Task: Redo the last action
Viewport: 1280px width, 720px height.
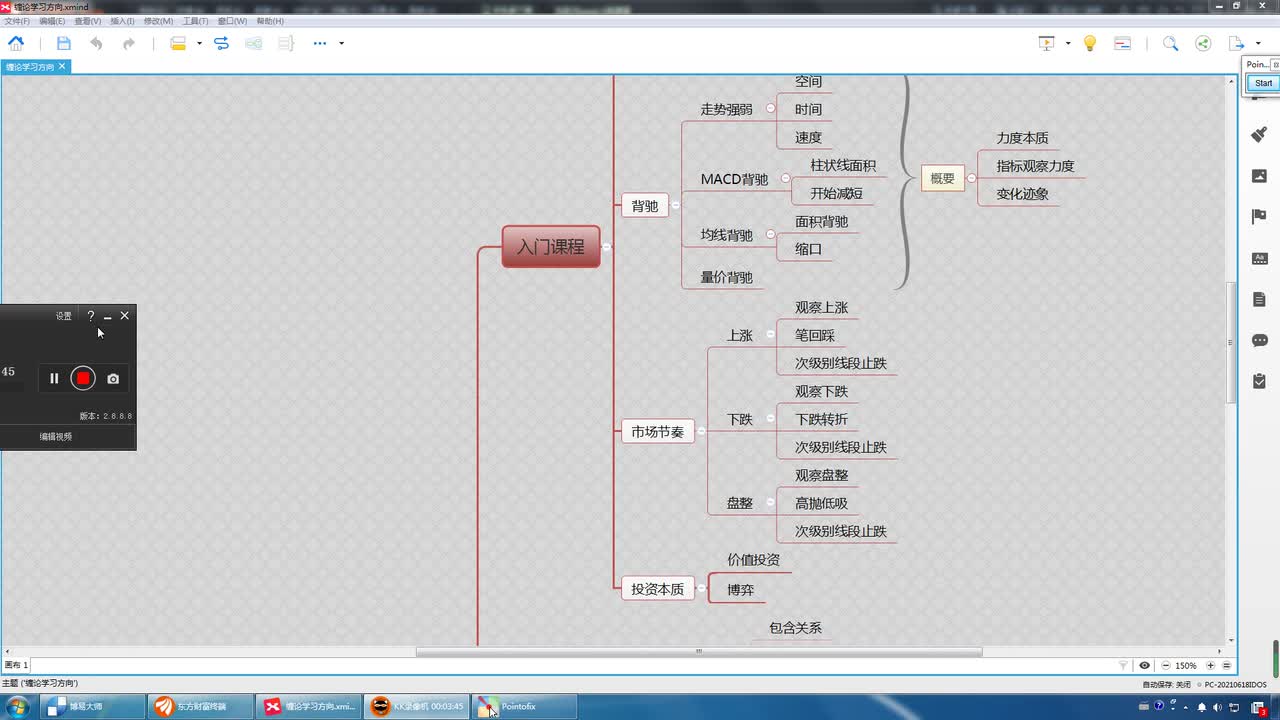Action: point(129,43)
